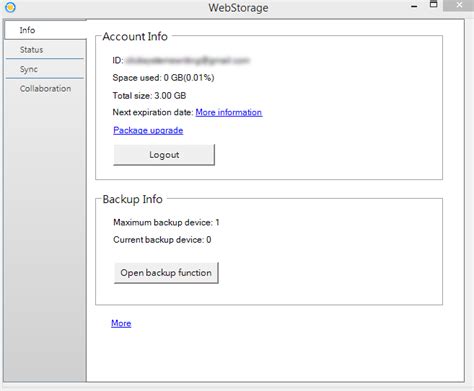Select the 'Total size: 3.00 GB' text
The height and width of the screenshot is (391, 474).
[x=149, y=96]
